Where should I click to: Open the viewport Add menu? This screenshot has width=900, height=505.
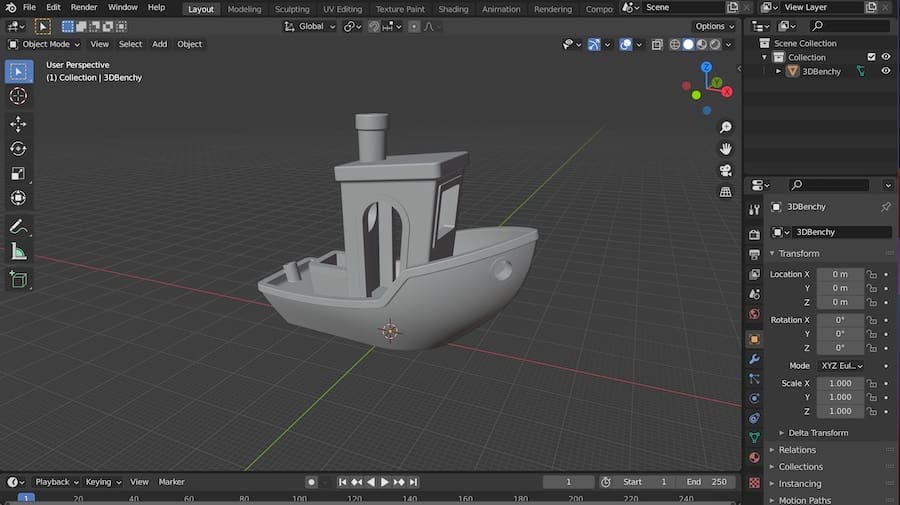pyautogui.click(x=160, y=44)
